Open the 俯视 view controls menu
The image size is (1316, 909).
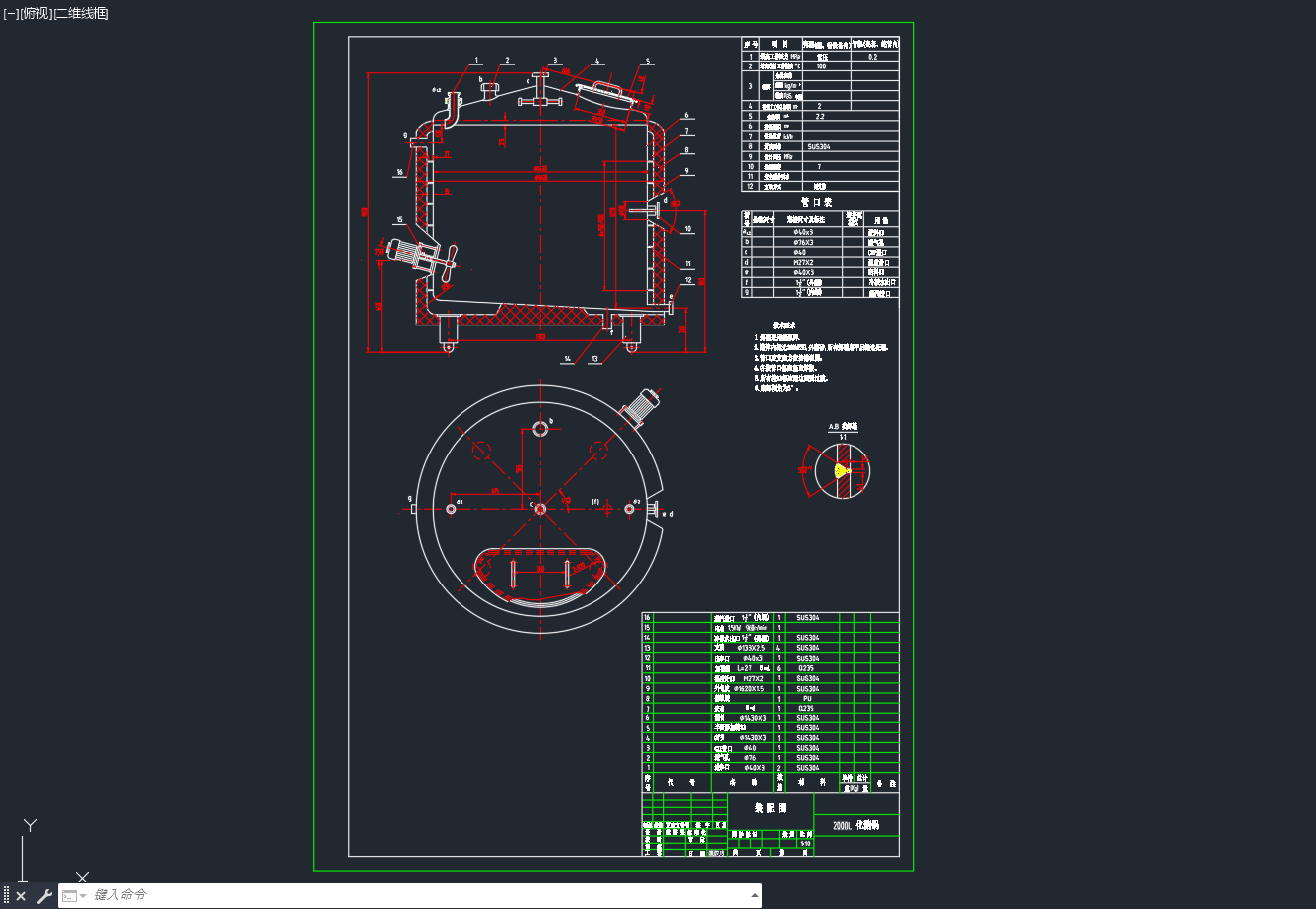point(35,13)
